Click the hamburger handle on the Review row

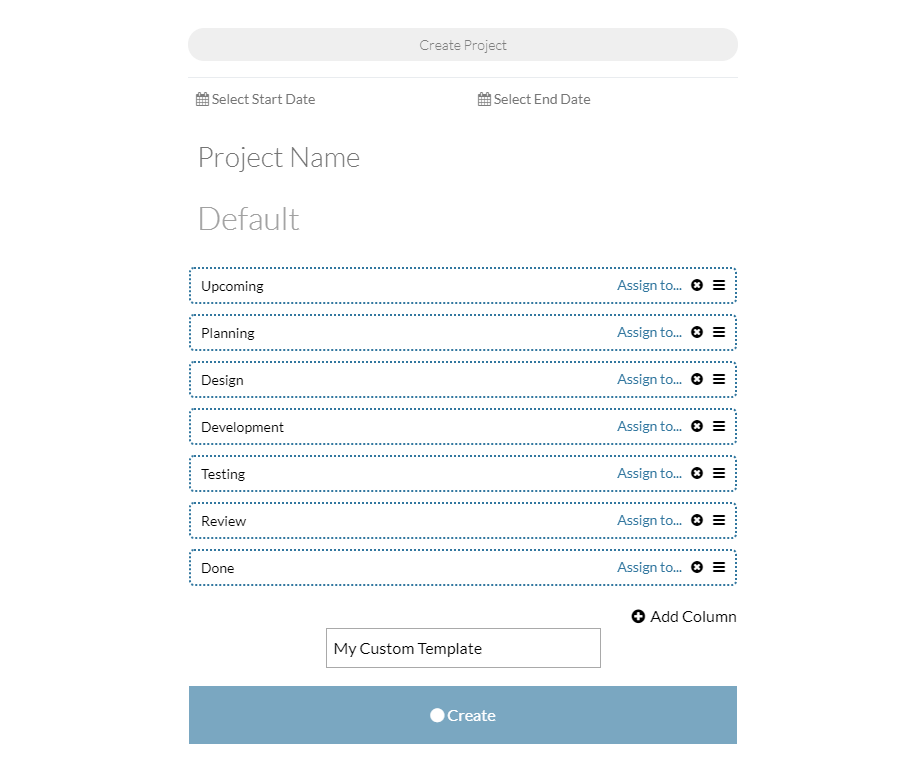coord(719,520)
